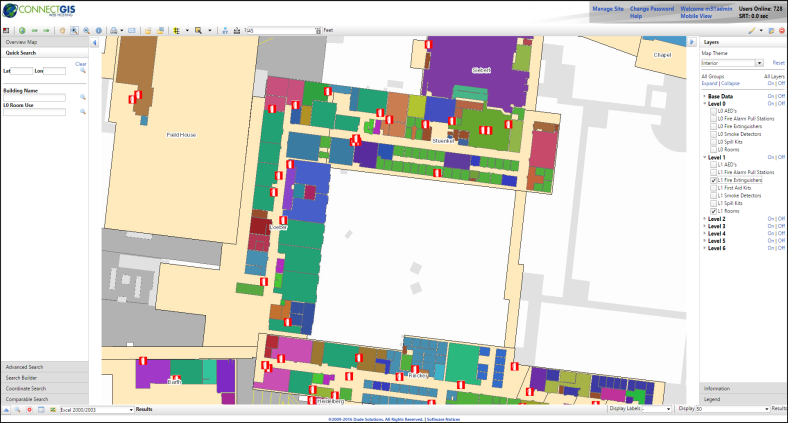This screenshot has height=423, width=788.
Task: Click the email map icon
Action: tap(133, 30)
